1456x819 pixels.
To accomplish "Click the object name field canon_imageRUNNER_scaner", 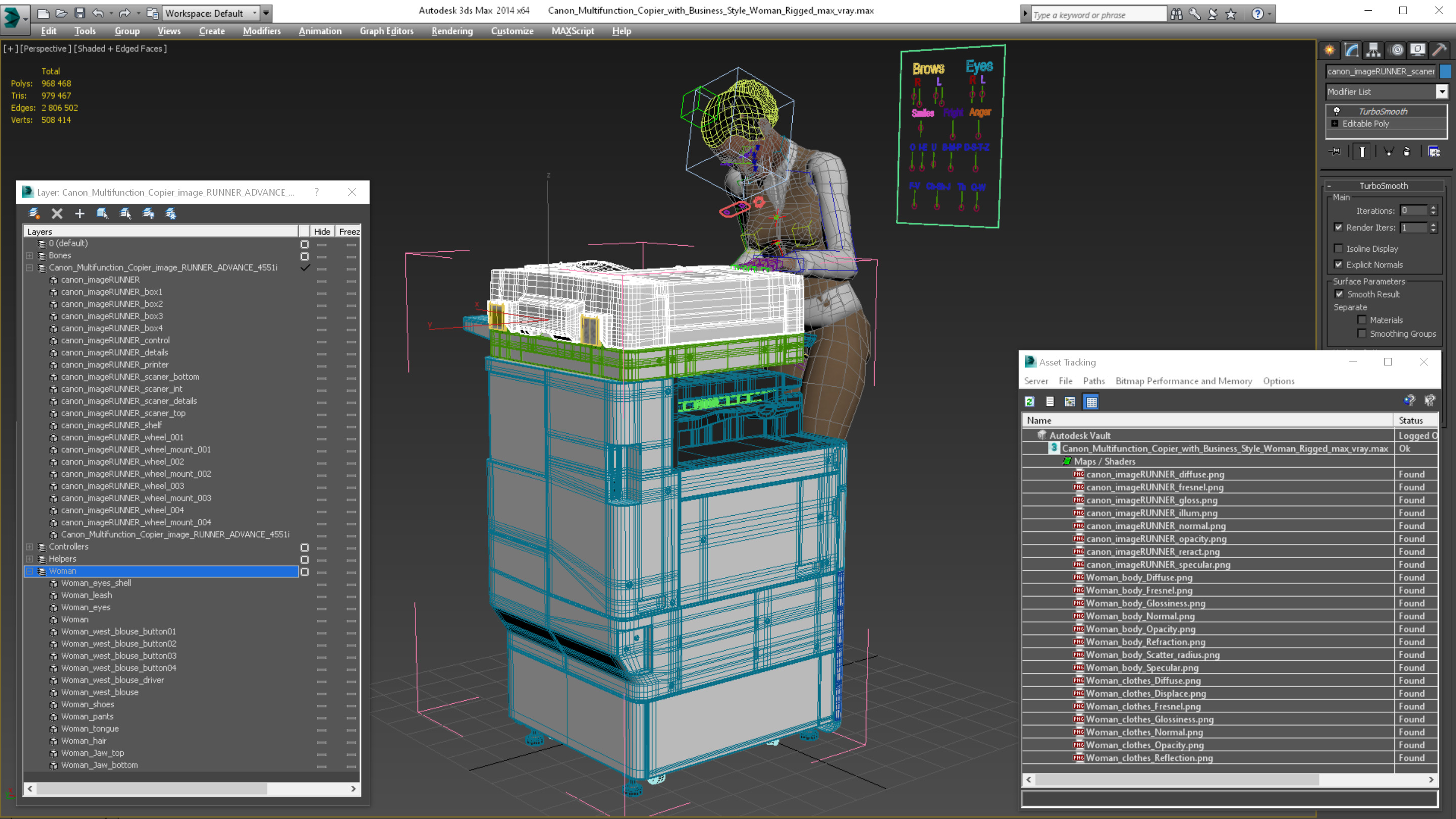I will (x=1381, y=71).
